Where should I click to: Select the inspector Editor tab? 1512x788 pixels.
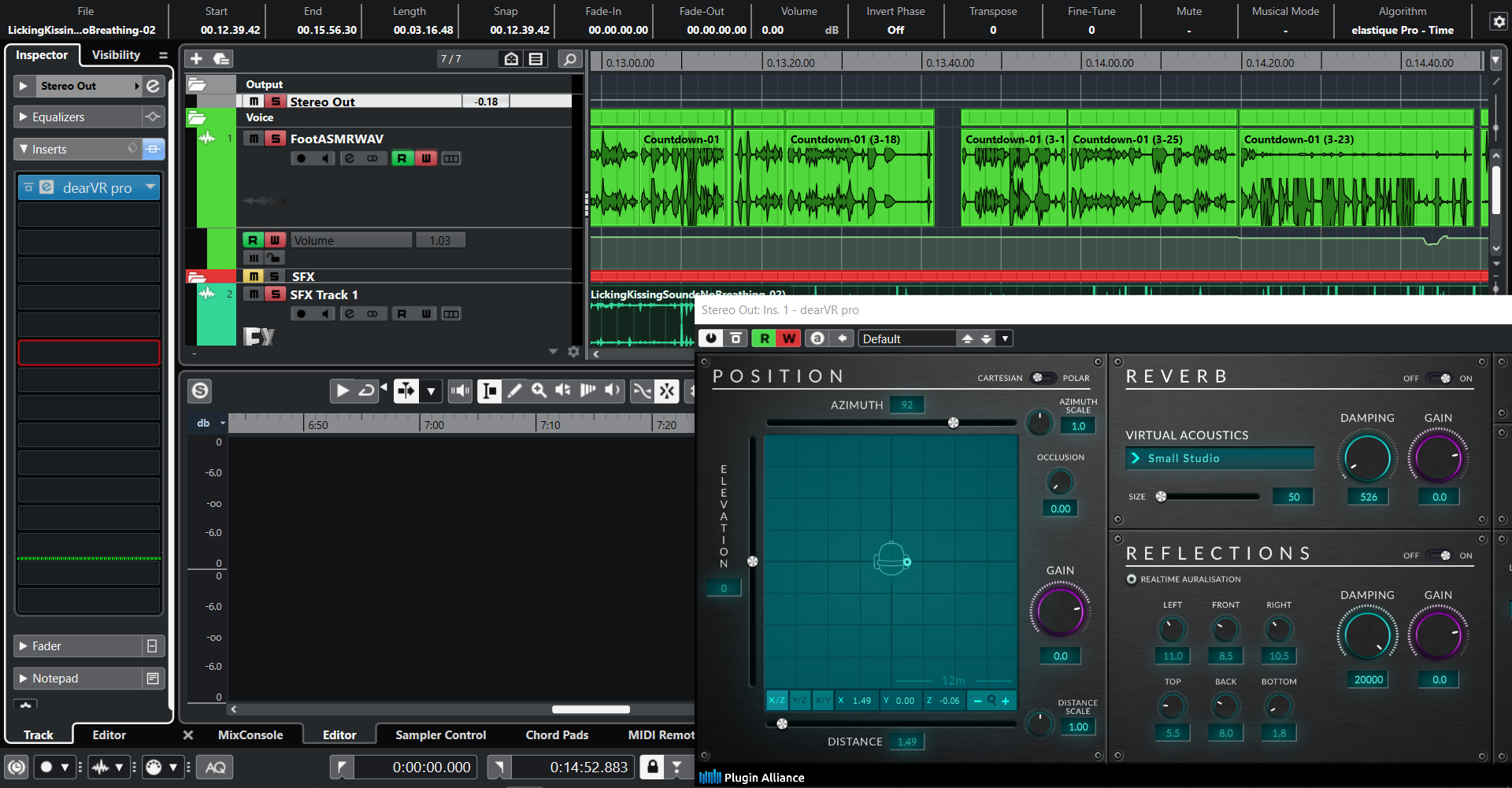tap(109, 734)
